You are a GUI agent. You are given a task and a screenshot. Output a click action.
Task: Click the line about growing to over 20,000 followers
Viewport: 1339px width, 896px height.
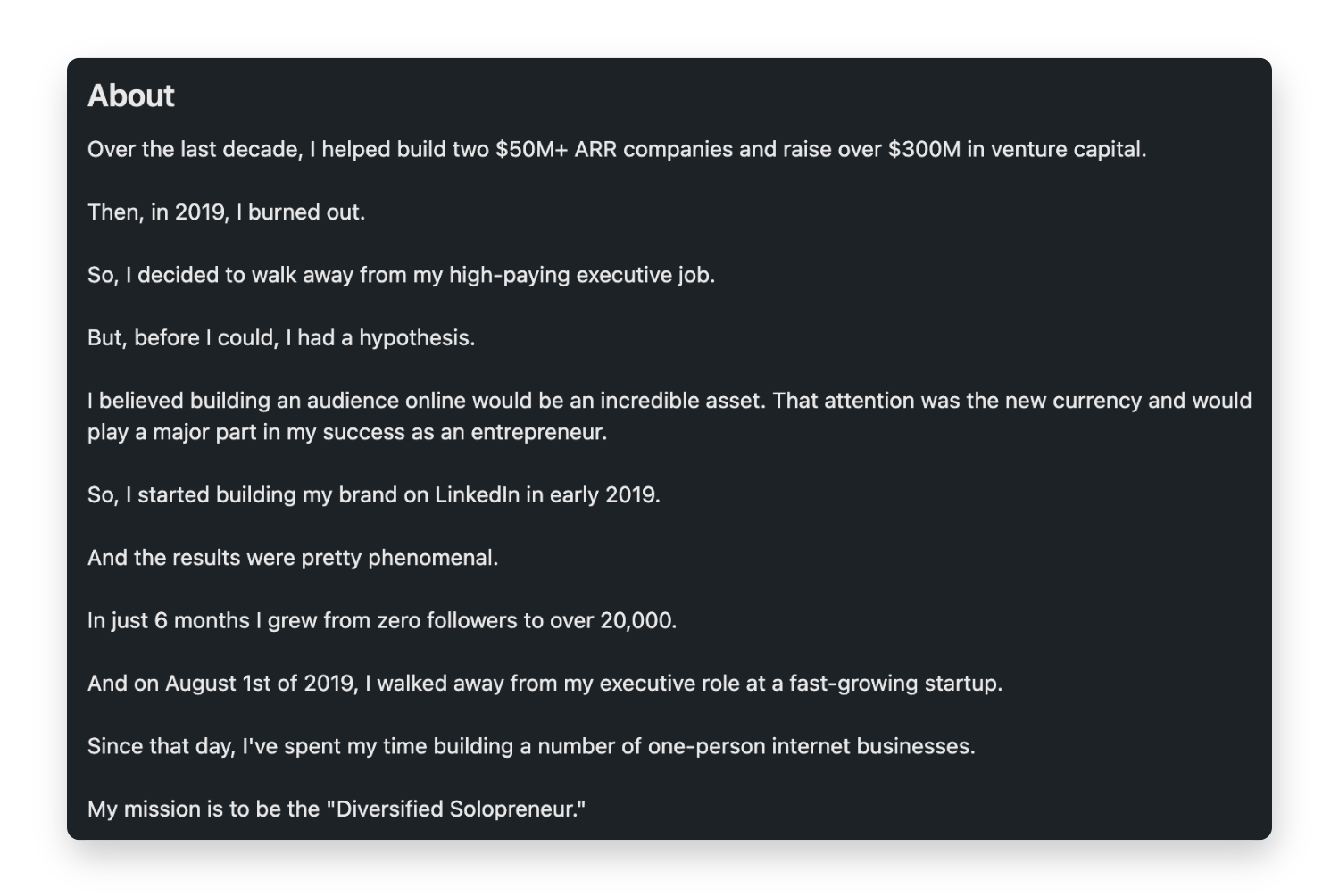[382, 620]
